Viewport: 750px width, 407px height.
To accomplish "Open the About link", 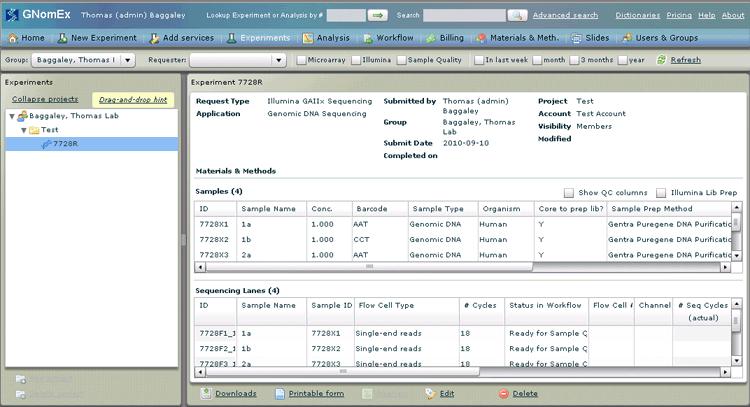I will [733, 15].
